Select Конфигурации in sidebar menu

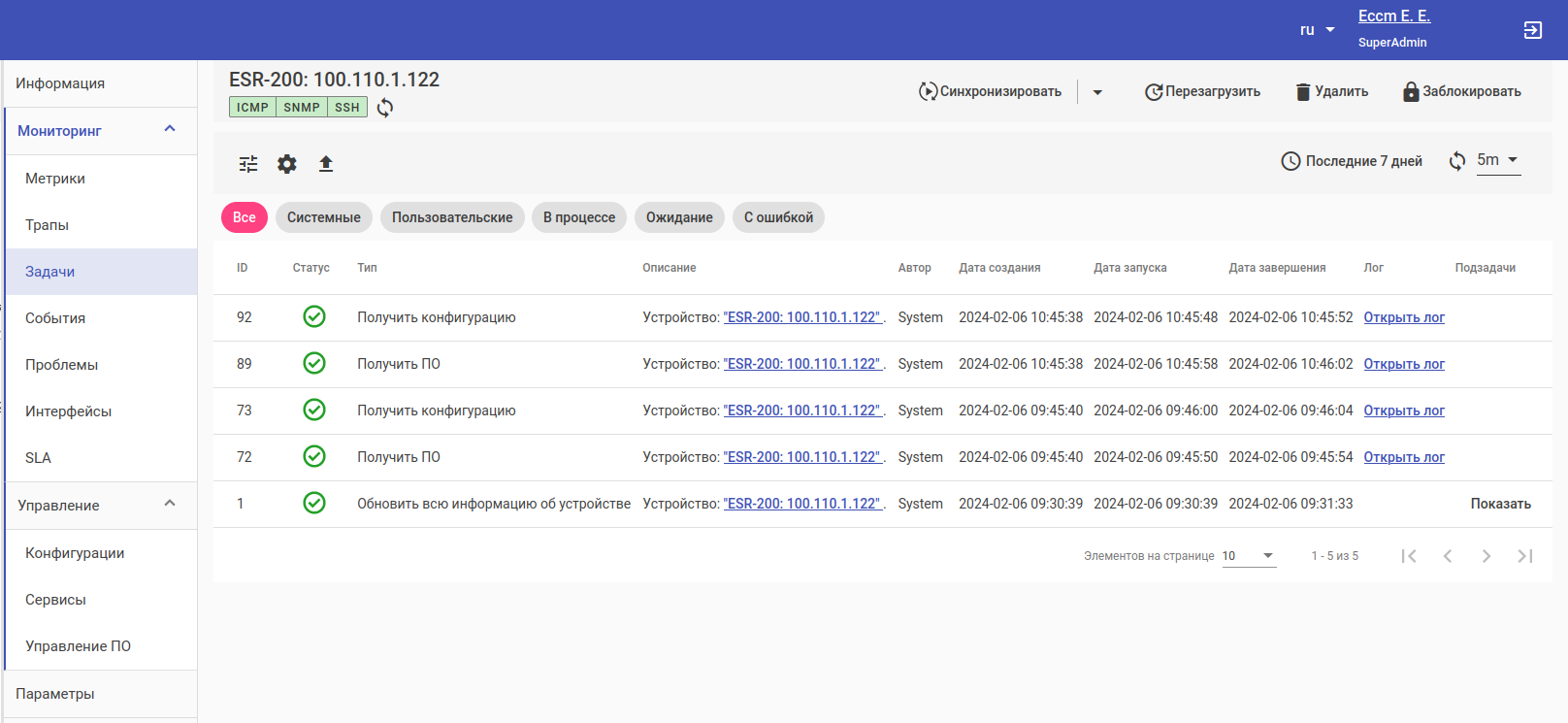(x=75, y=553)
